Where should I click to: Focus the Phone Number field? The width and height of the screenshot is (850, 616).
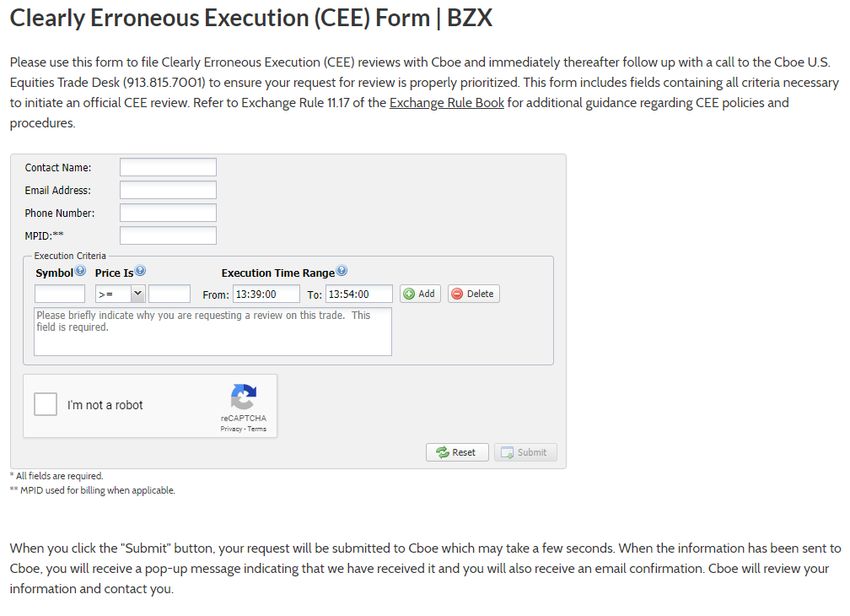(x=168, y=213)
